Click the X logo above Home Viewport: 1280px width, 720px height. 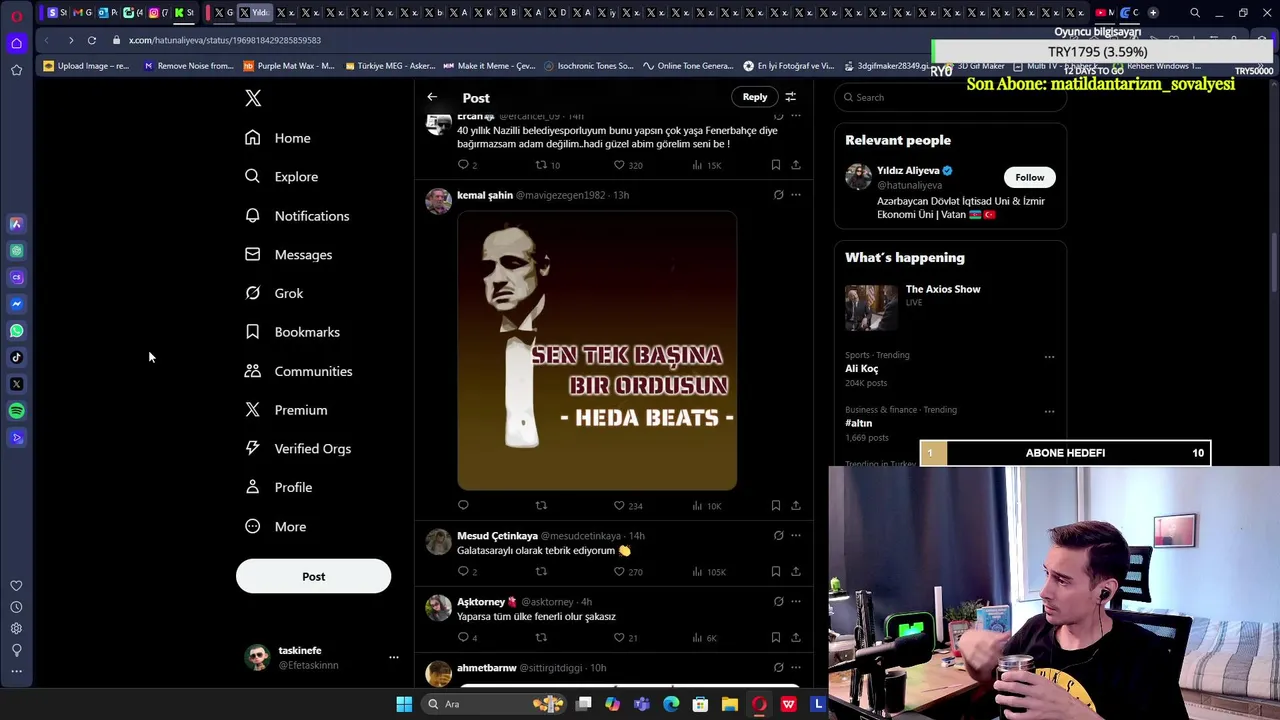click(x=253, y=98)
